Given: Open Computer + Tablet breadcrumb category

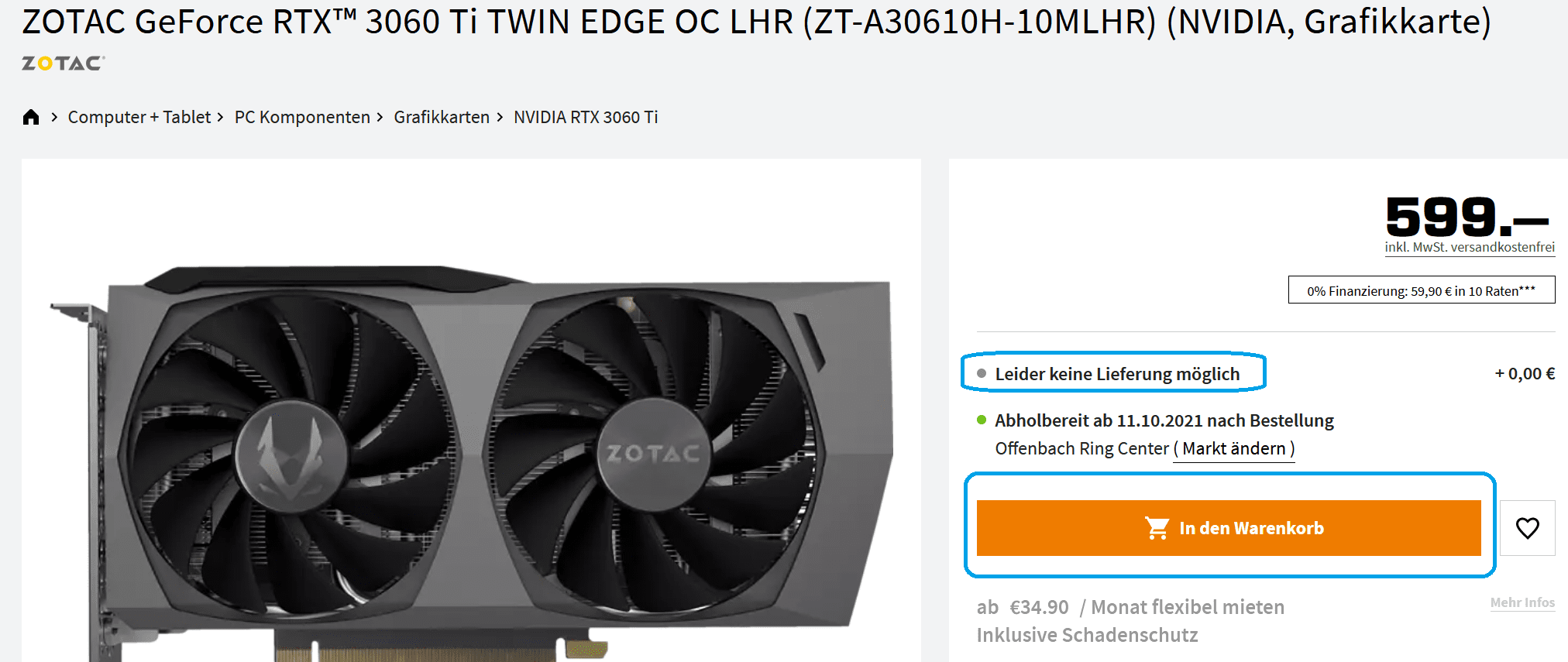Looking at the screenshot, I should pyautogui.click(x=139, y=117).
